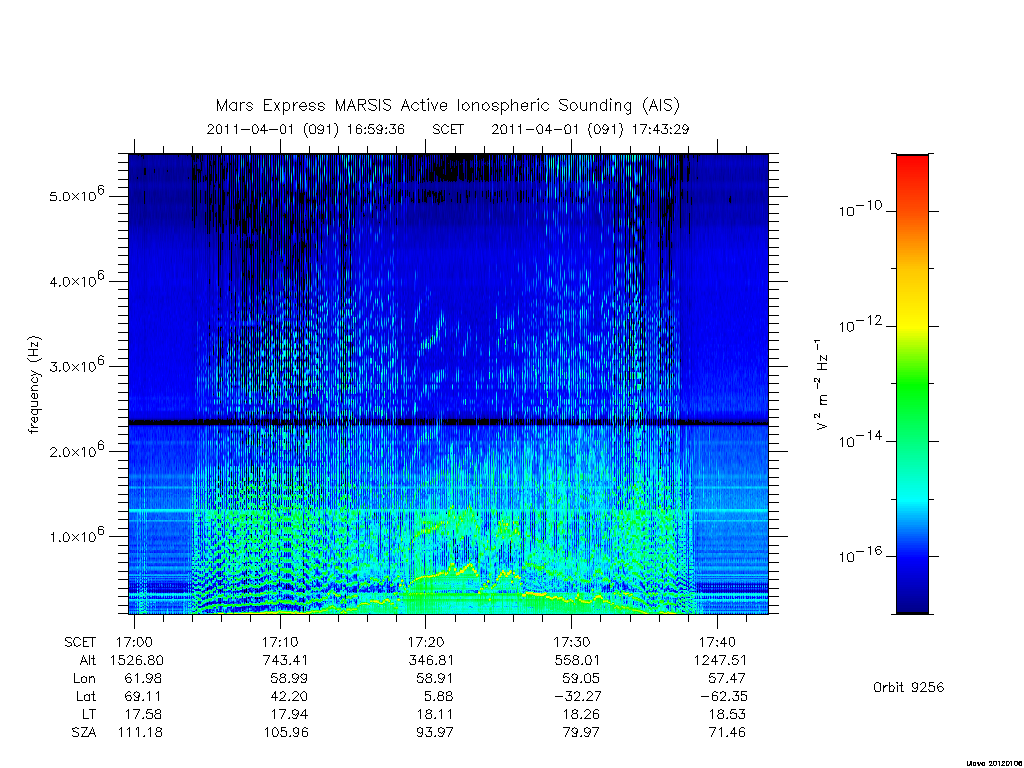Click the small version stamp in the bottom-right corner

995,763
